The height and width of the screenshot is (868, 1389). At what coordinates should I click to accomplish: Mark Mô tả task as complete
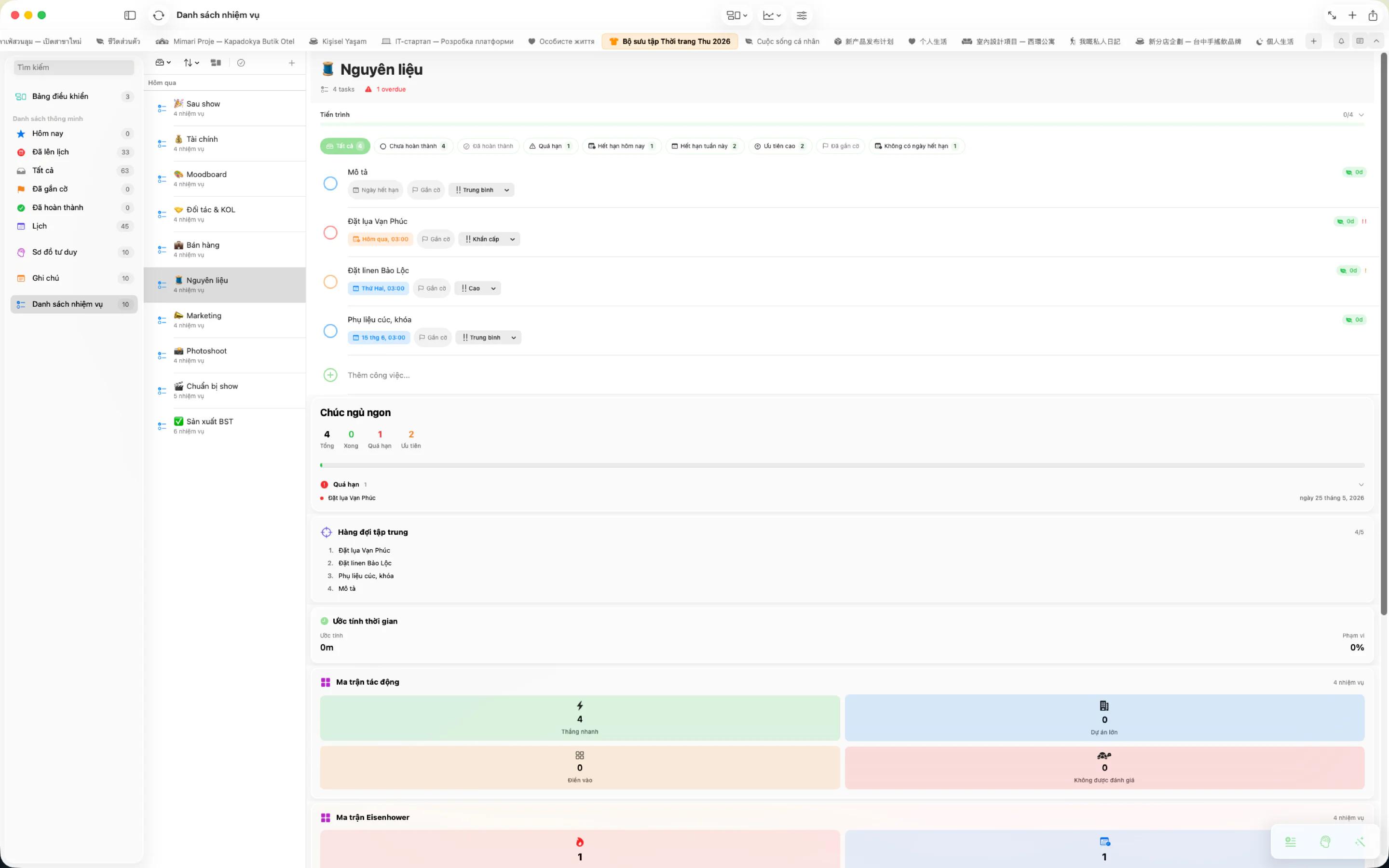pos(330,184)
